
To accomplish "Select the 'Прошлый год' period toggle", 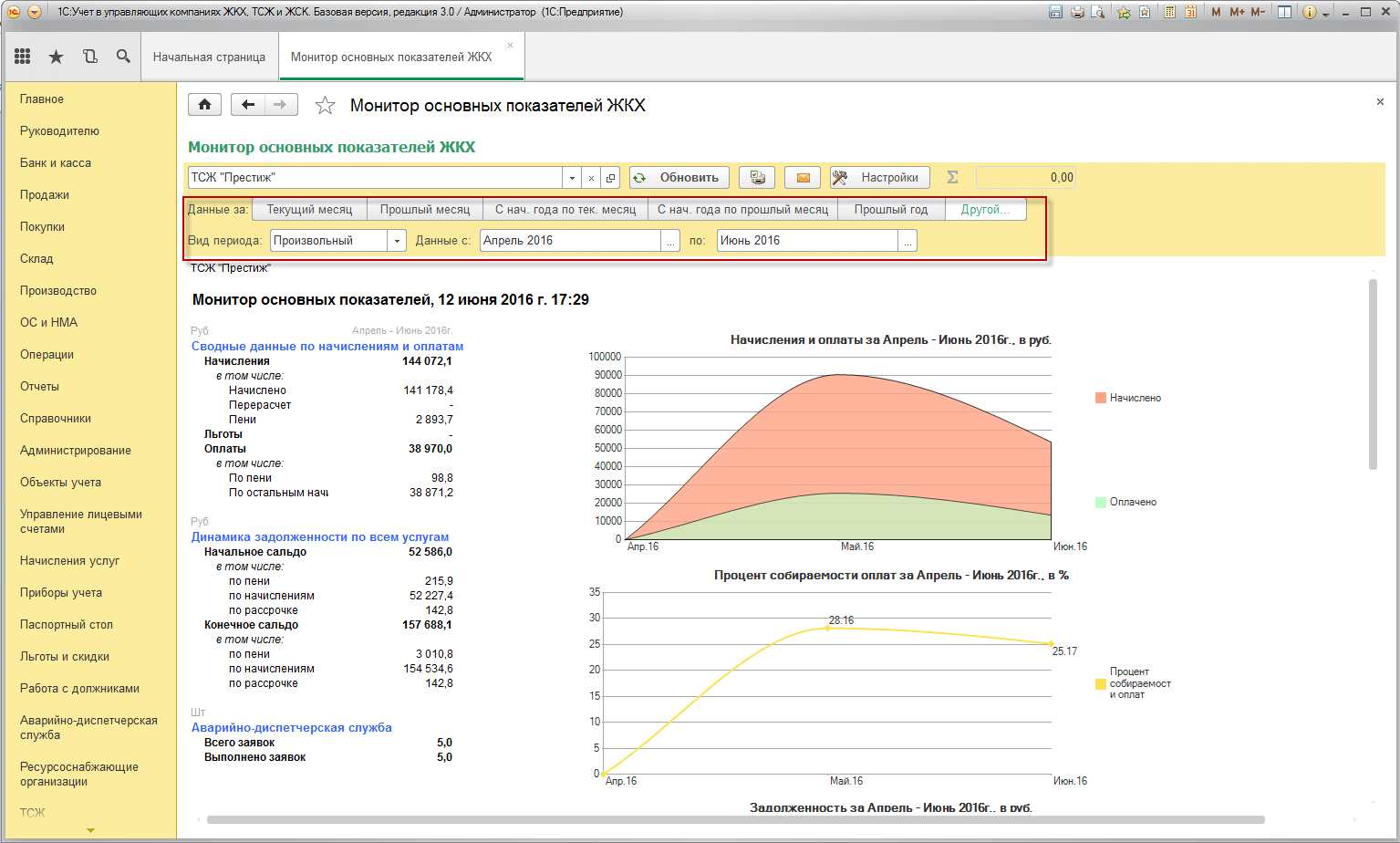I will [x=890, y=210].
